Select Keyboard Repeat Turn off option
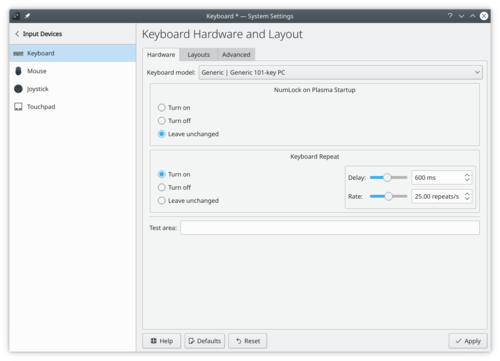Viewport: 500px width, 361px height. (162, 187)
